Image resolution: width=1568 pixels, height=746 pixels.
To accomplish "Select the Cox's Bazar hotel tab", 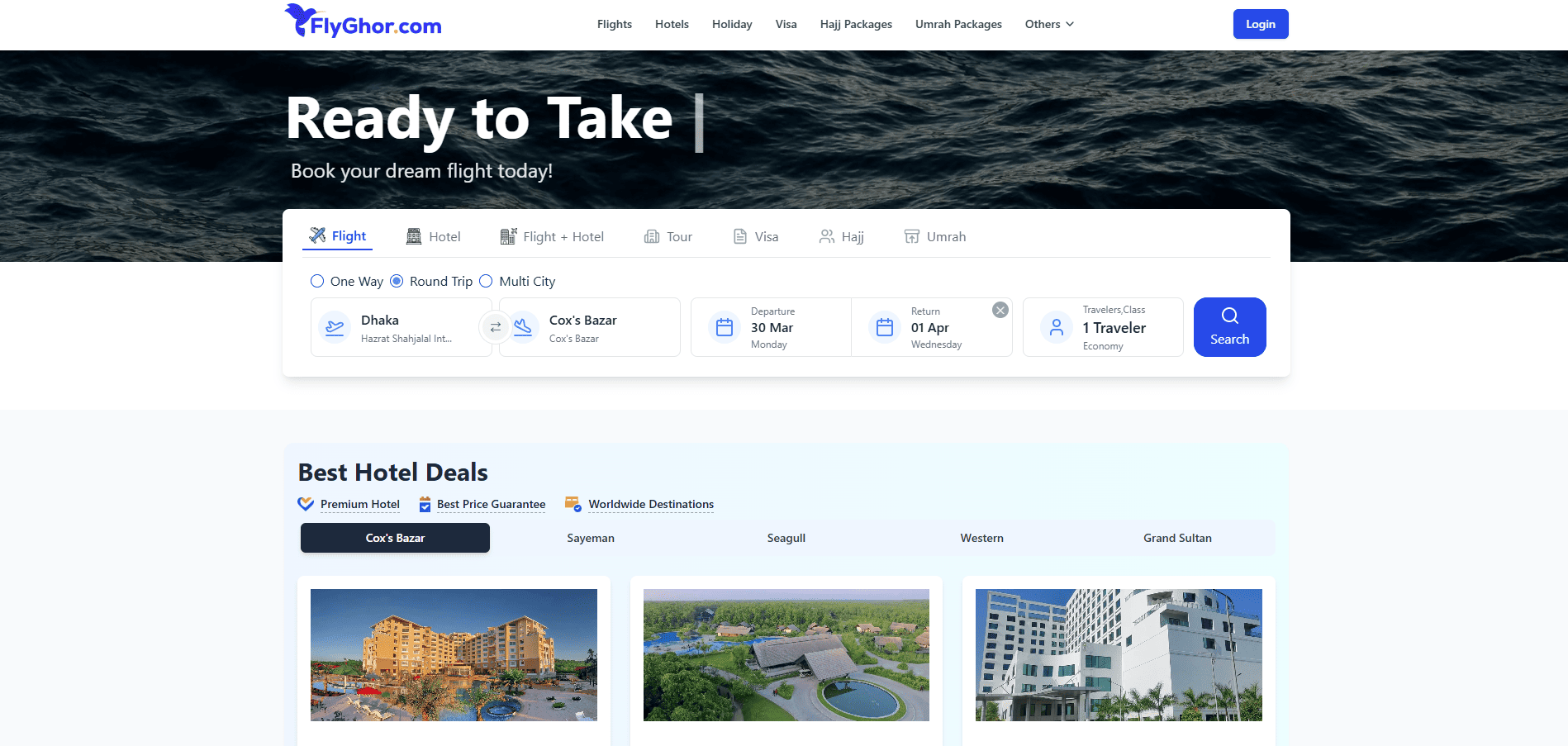I will tap(395, 538).
